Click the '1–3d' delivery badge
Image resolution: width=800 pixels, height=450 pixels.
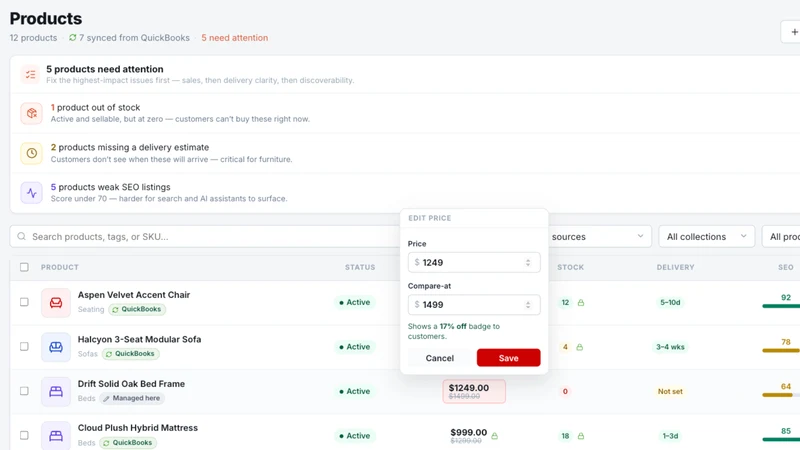(670, 436)
